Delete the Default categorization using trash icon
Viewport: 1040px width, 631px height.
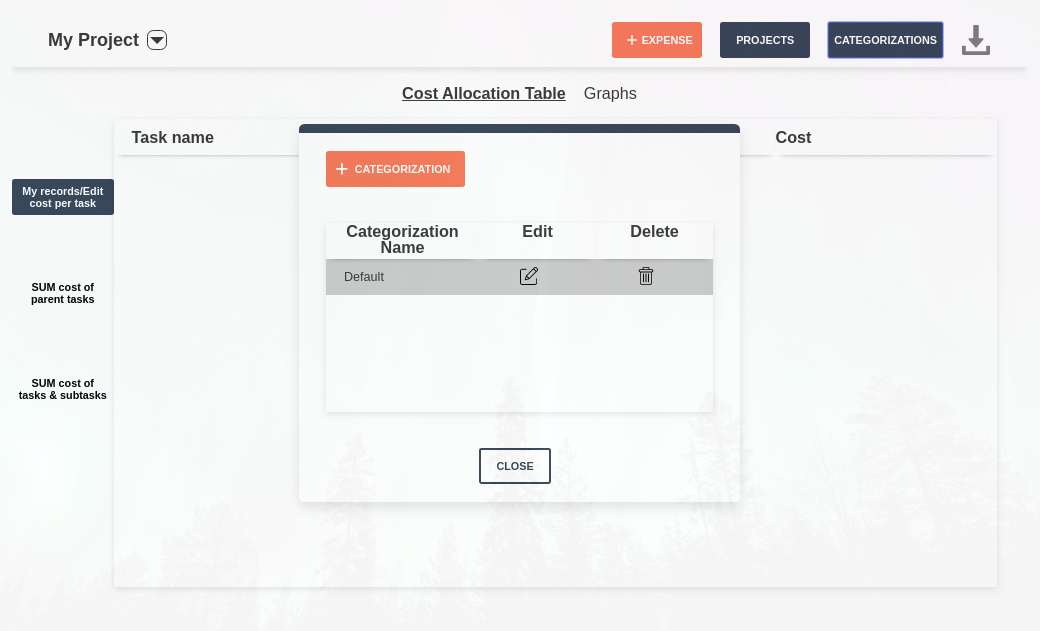point(646,276)
